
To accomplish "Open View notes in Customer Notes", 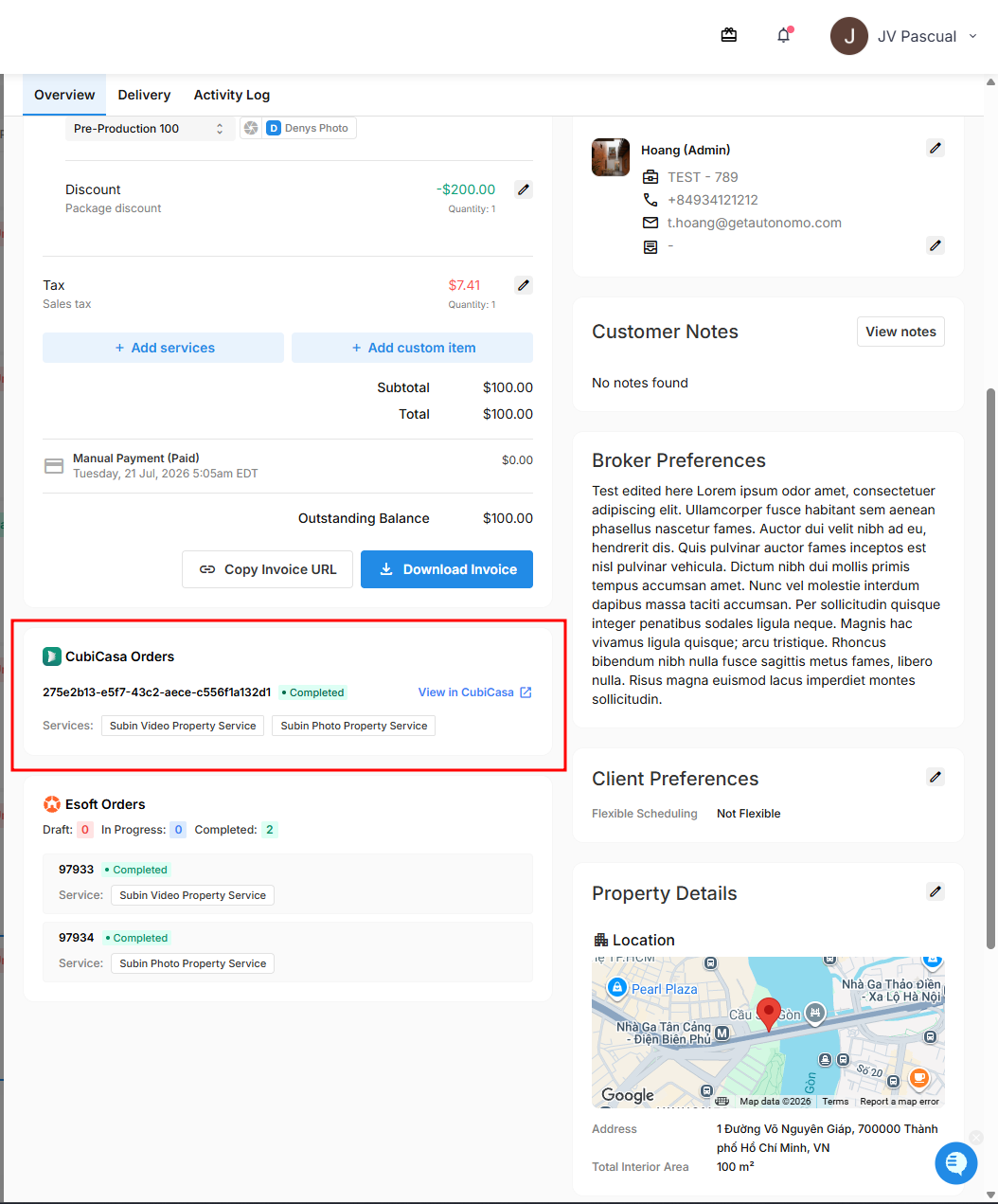I will (x=900, y=332).
